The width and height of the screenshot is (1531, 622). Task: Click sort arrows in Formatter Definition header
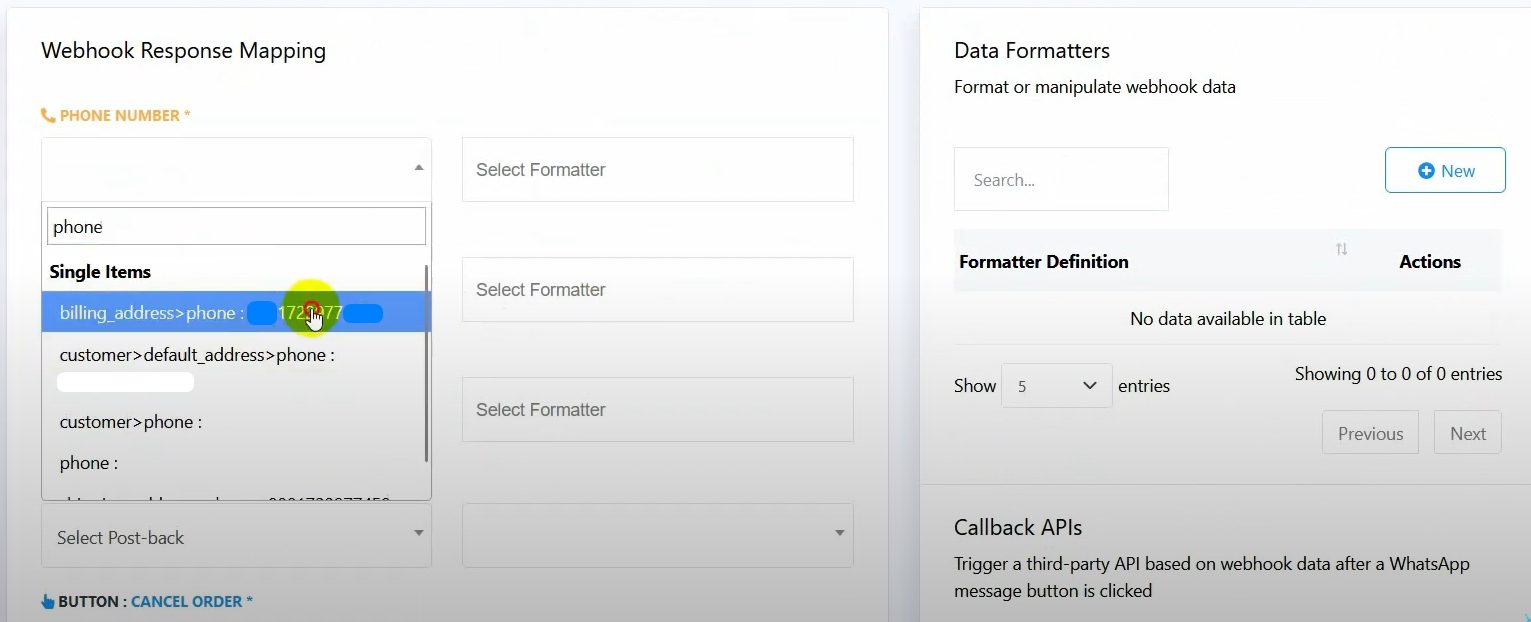(1341, 249)
